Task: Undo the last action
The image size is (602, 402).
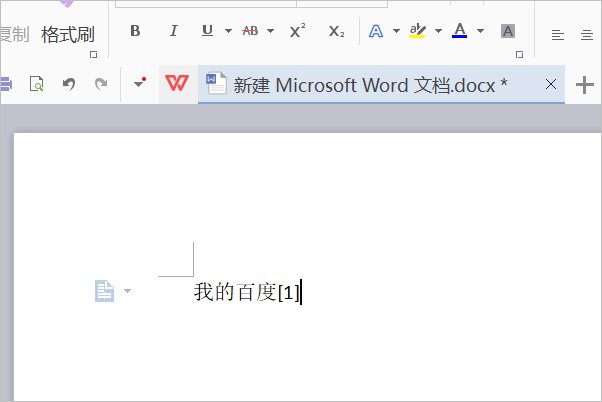Action: pos(68,84)
